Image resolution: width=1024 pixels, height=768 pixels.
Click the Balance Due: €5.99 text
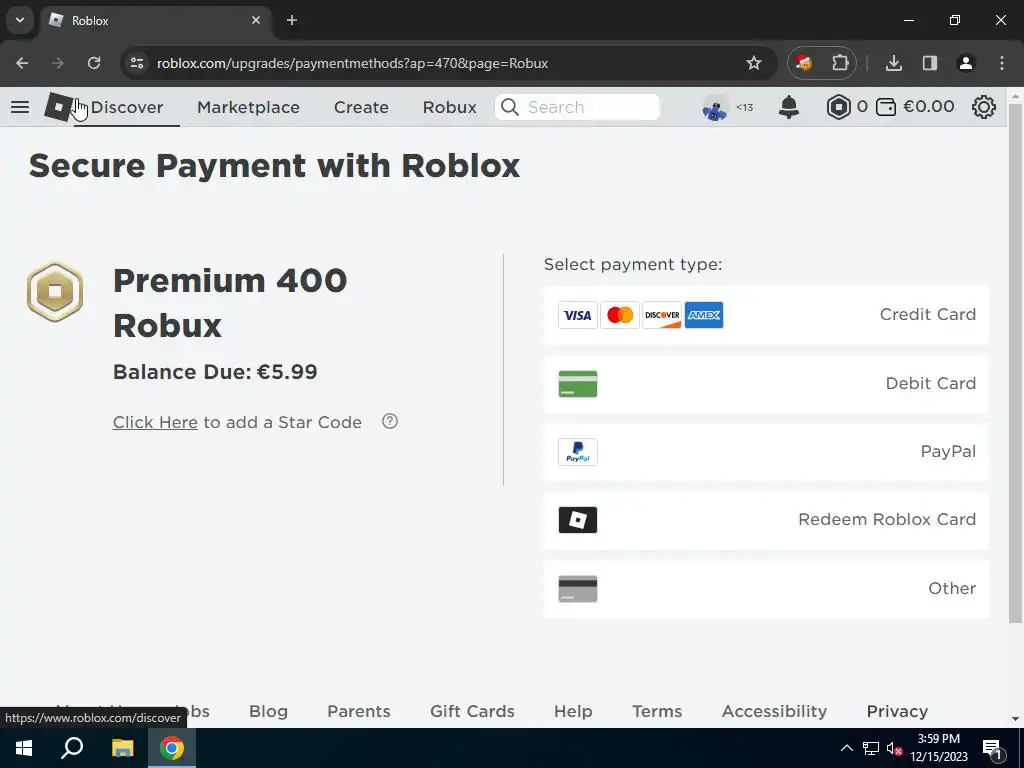[x=215, y=372]
